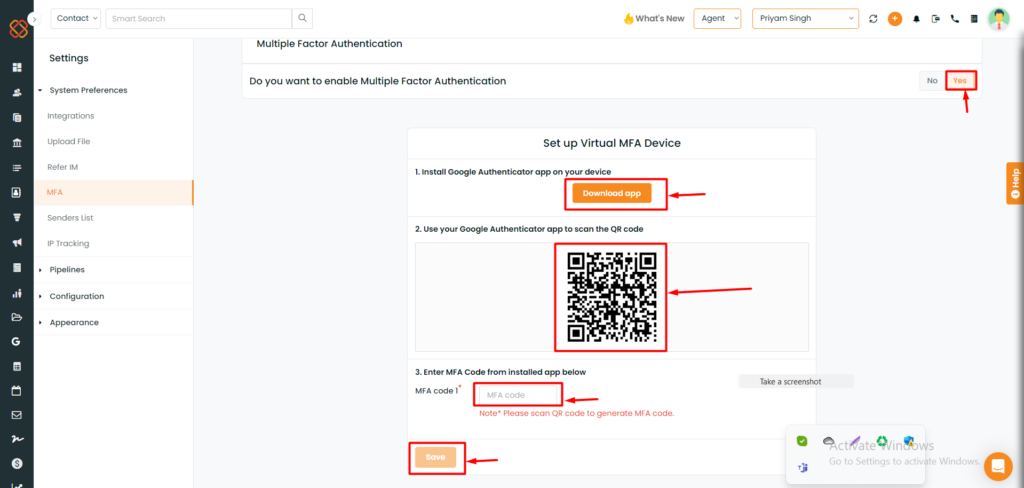Expand the Pipelines settings section

67,269
